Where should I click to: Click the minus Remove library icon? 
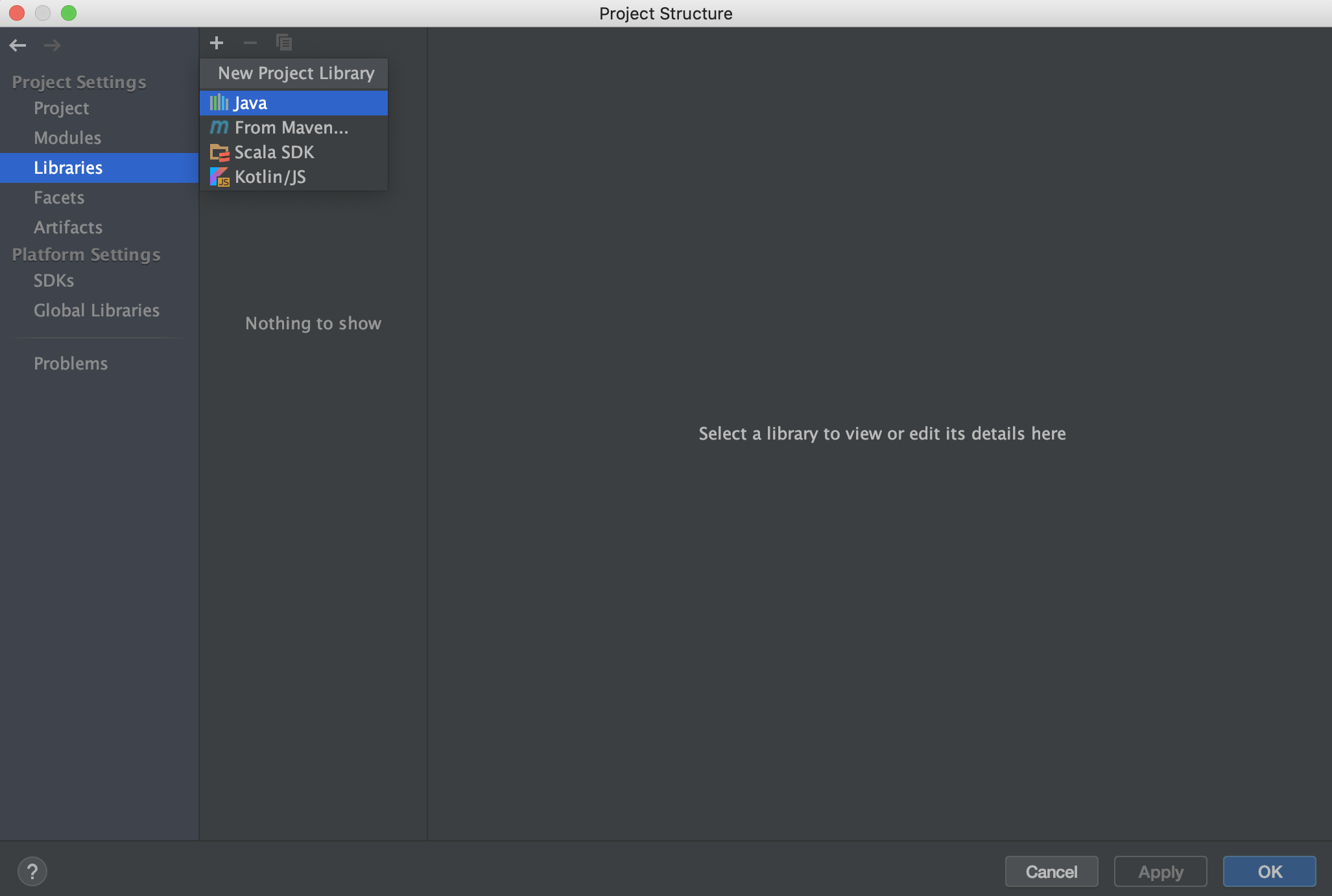point(250,43)
